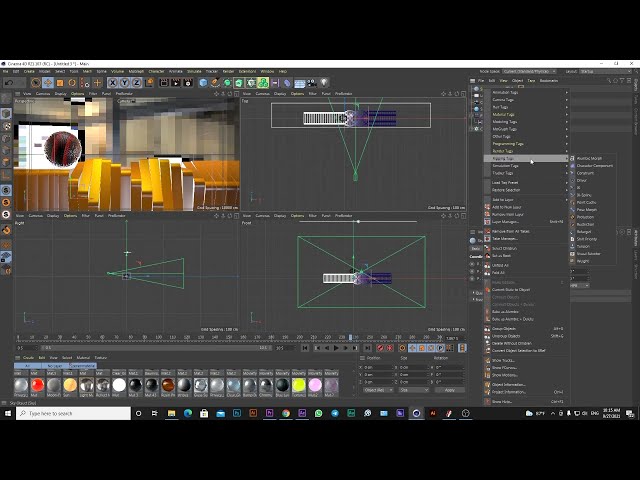This screenshot has width=640, height=480.
Task: Toggle the Y axis lock
Action: click(124, 83)
